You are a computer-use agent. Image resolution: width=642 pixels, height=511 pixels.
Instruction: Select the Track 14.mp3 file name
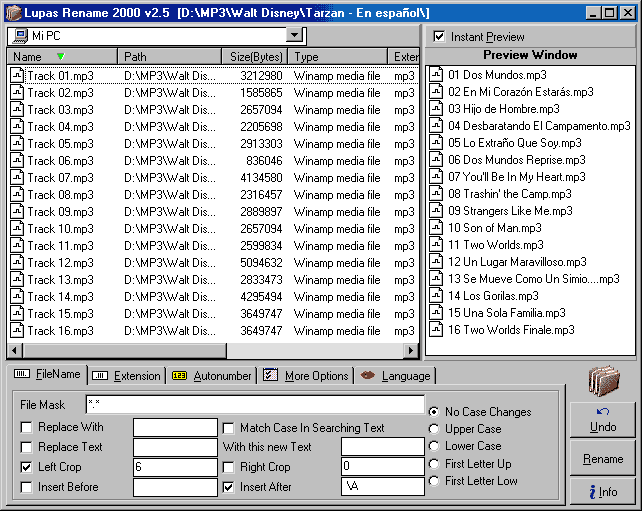(61, 296)
